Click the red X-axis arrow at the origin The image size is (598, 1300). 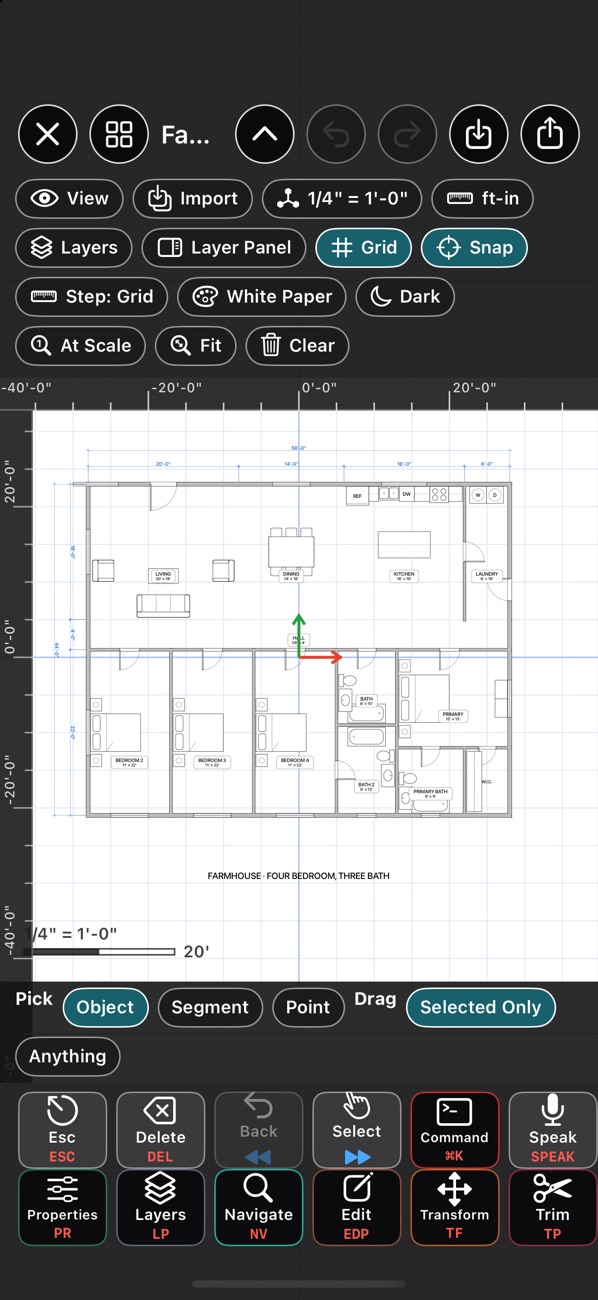[322, 657]
